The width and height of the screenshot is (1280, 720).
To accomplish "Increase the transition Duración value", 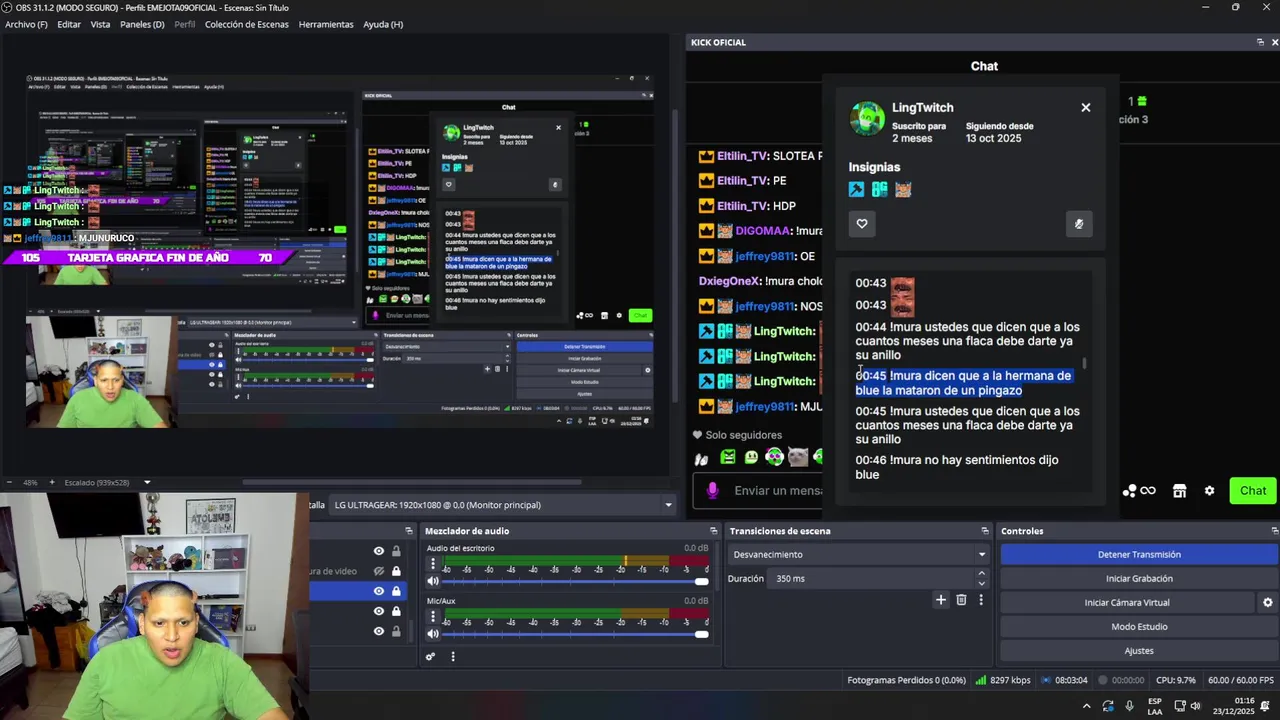I will point(981,574).
